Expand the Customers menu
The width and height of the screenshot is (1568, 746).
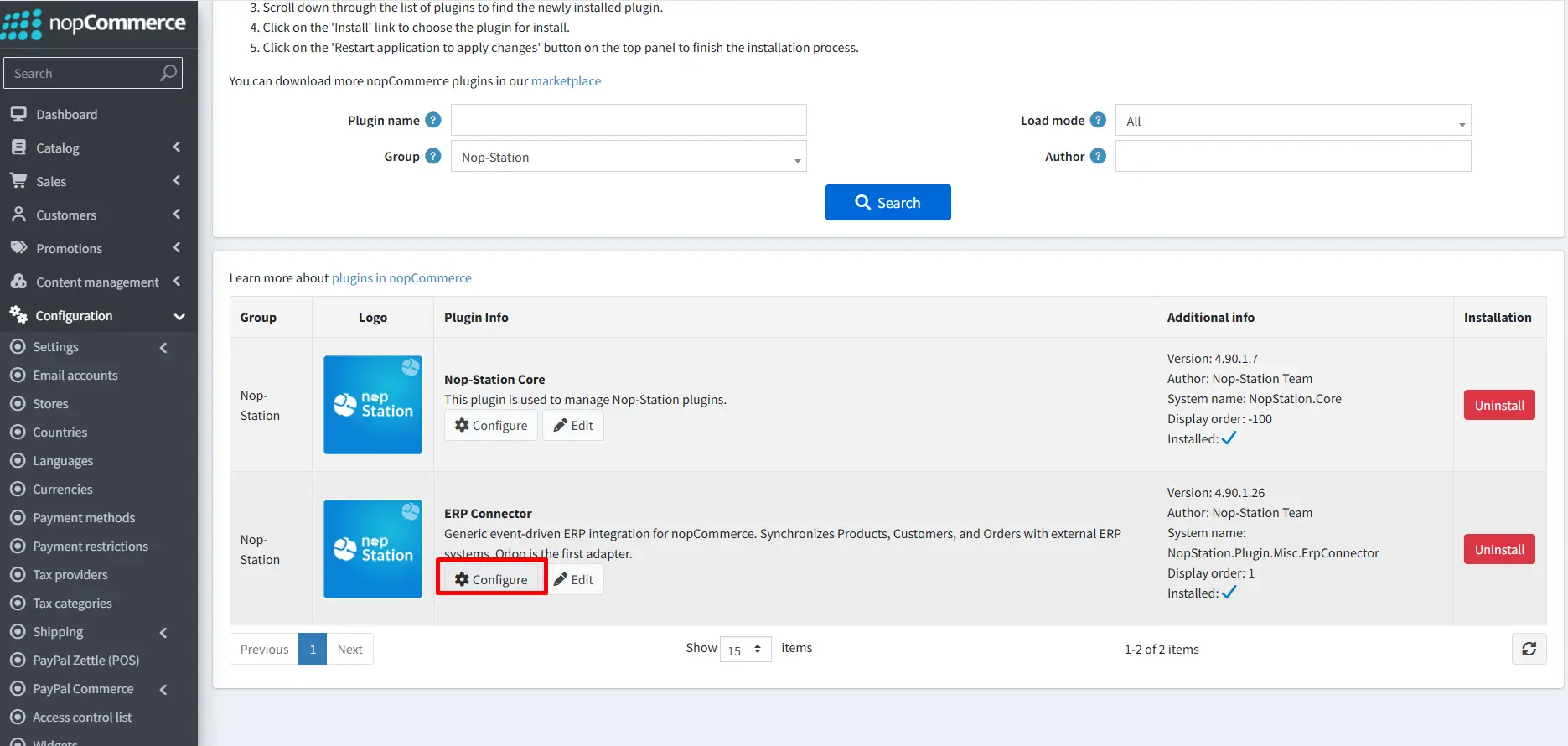[99, 215]
